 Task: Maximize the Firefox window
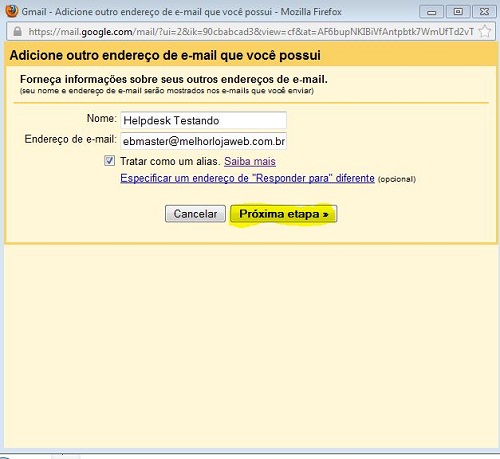(458, 12)
